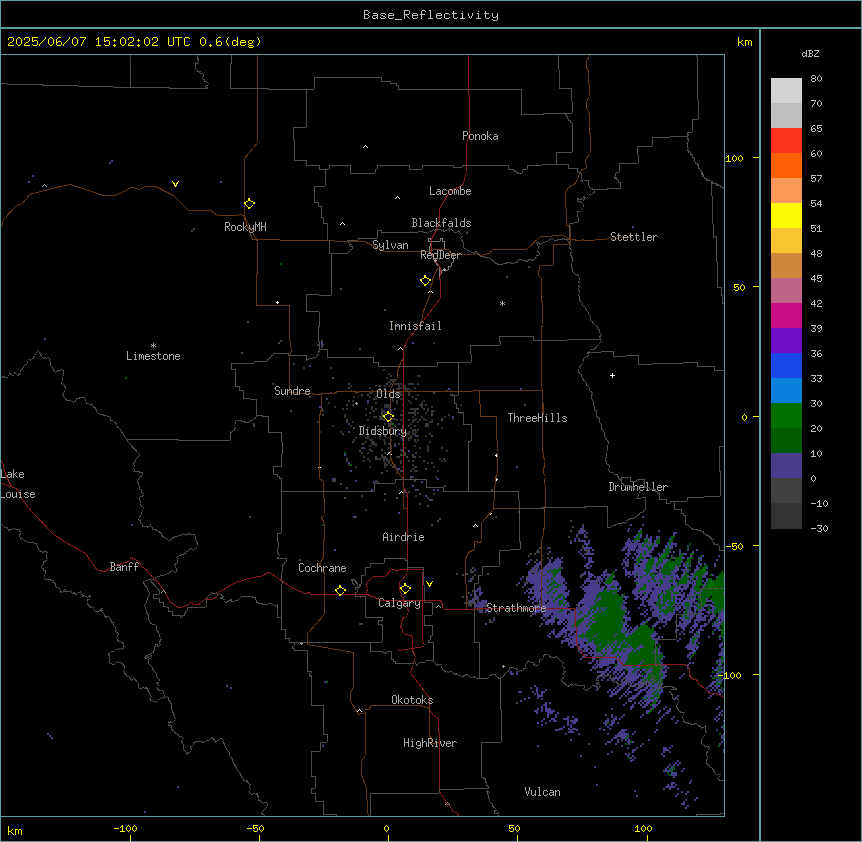This screenshot has width=862, height=842.
Task: Click the -30 value in the dBZ legend
Action: tap(819, 529)
